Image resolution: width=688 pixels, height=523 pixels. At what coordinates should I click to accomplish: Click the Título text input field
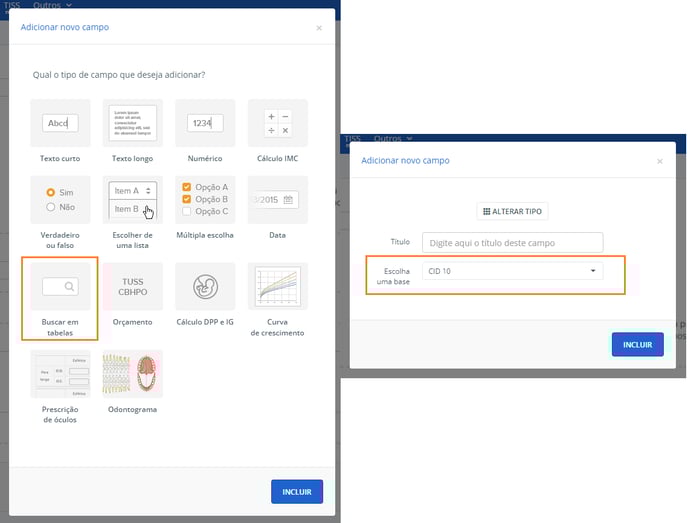[512, 243]
